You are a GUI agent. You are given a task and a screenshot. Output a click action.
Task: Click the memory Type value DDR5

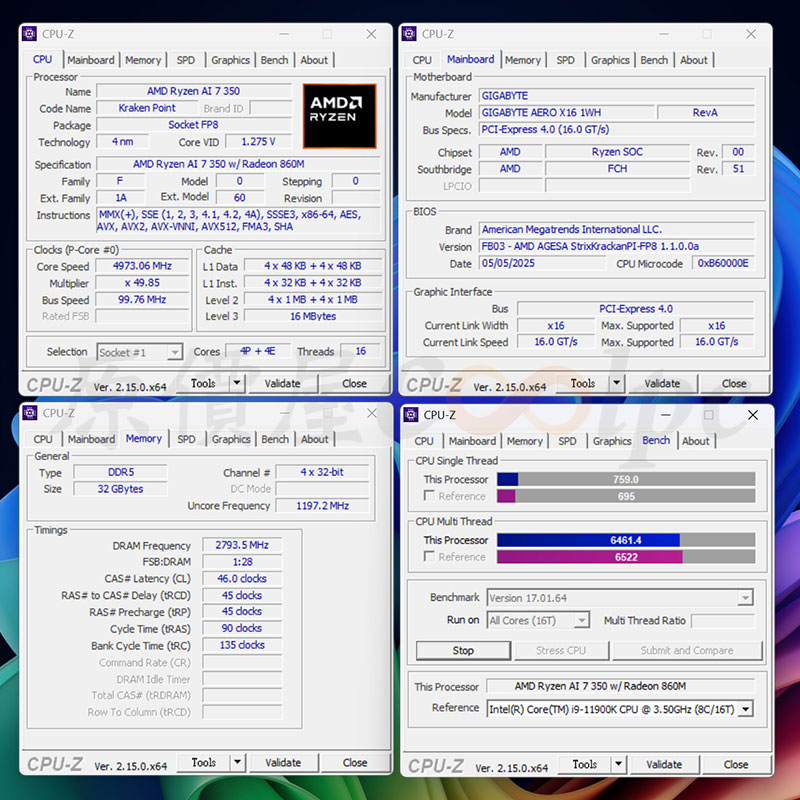click(x=120, y=472)
